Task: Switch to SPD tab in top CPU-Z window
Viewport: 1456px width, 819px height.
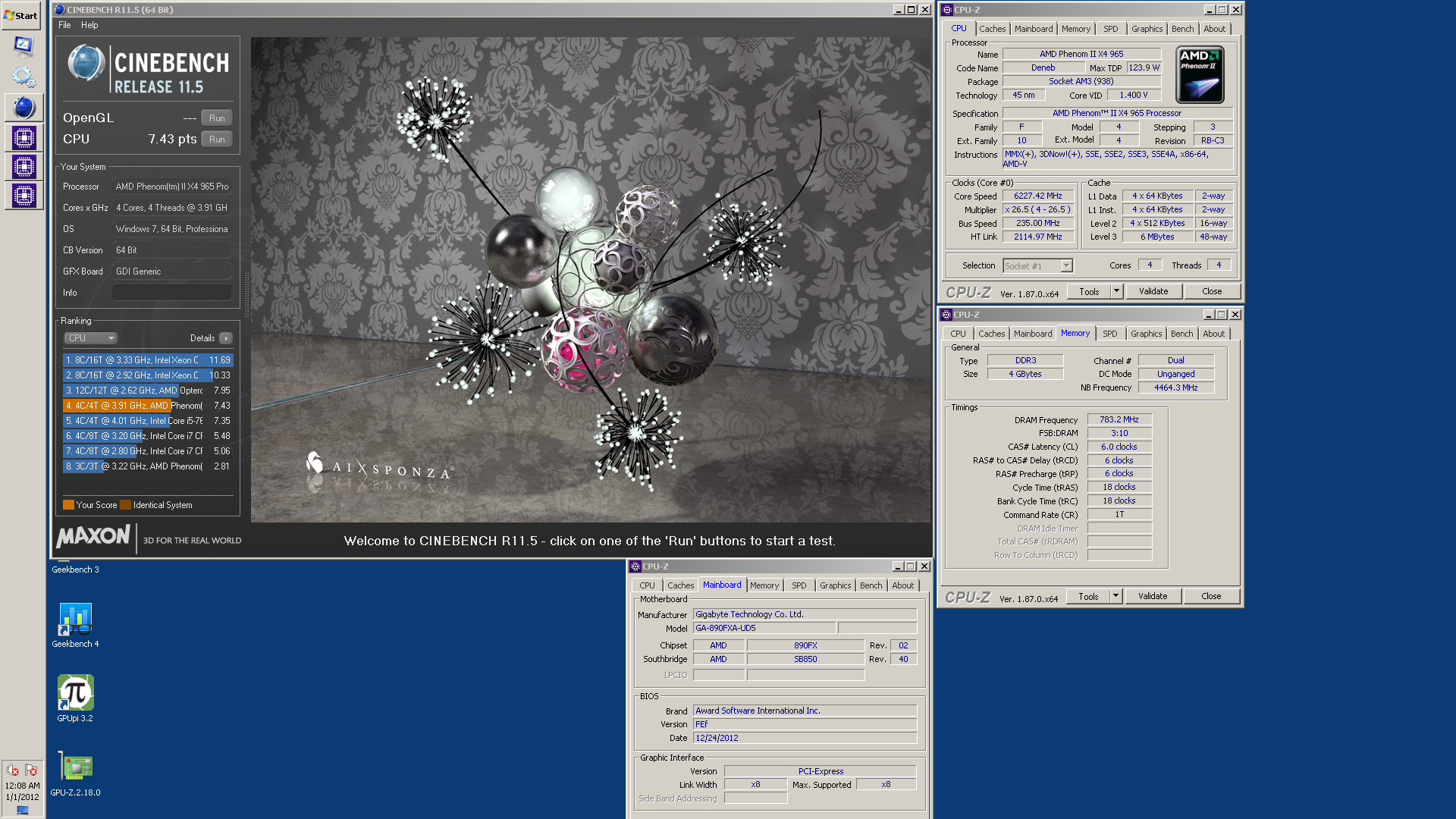Action: 1110,29
